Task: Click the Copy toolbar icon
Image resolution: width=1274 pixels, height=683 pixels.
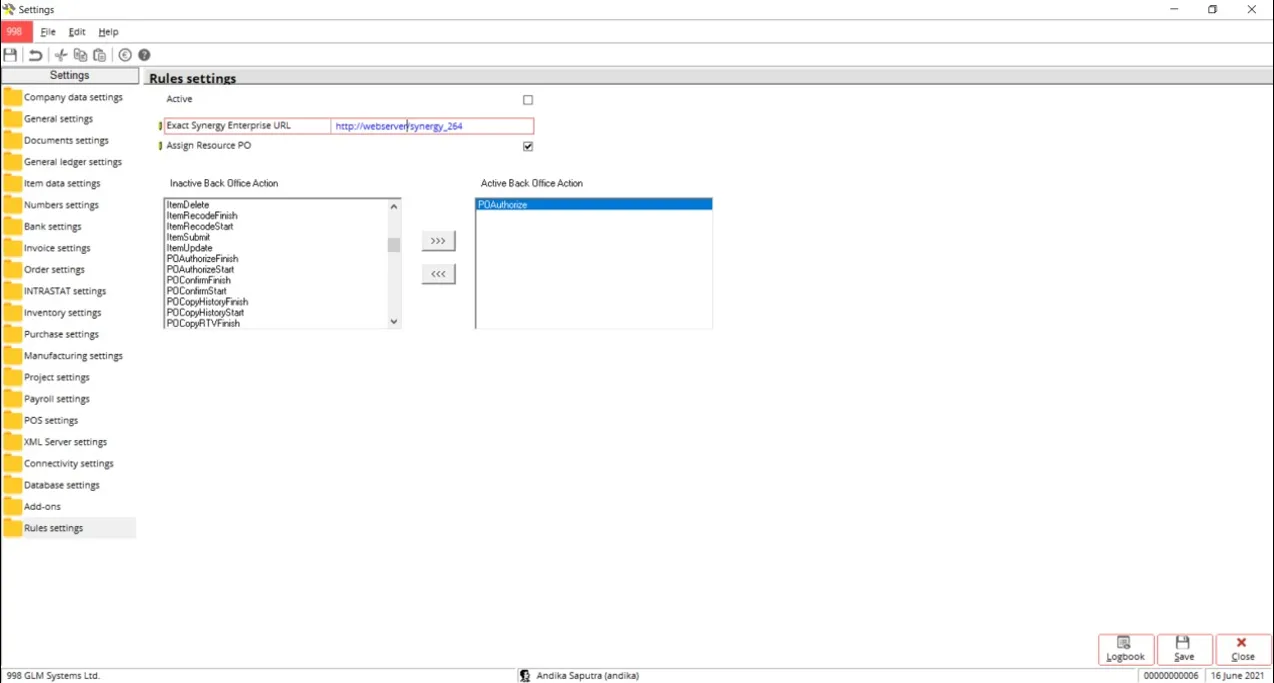Action: coord(80,55)
